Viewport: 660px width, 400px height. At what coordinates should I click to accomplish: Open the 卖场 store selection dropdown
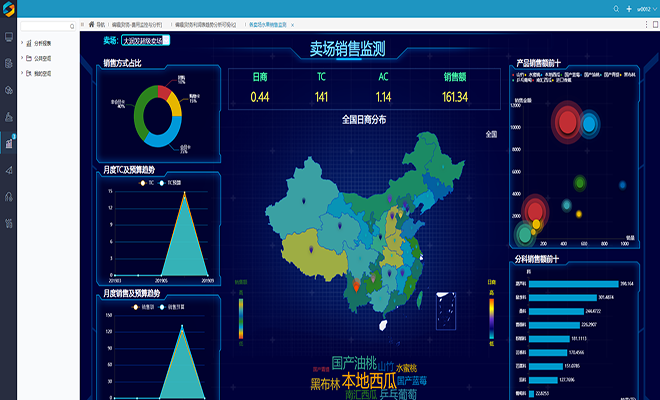(x=145, y=41)
